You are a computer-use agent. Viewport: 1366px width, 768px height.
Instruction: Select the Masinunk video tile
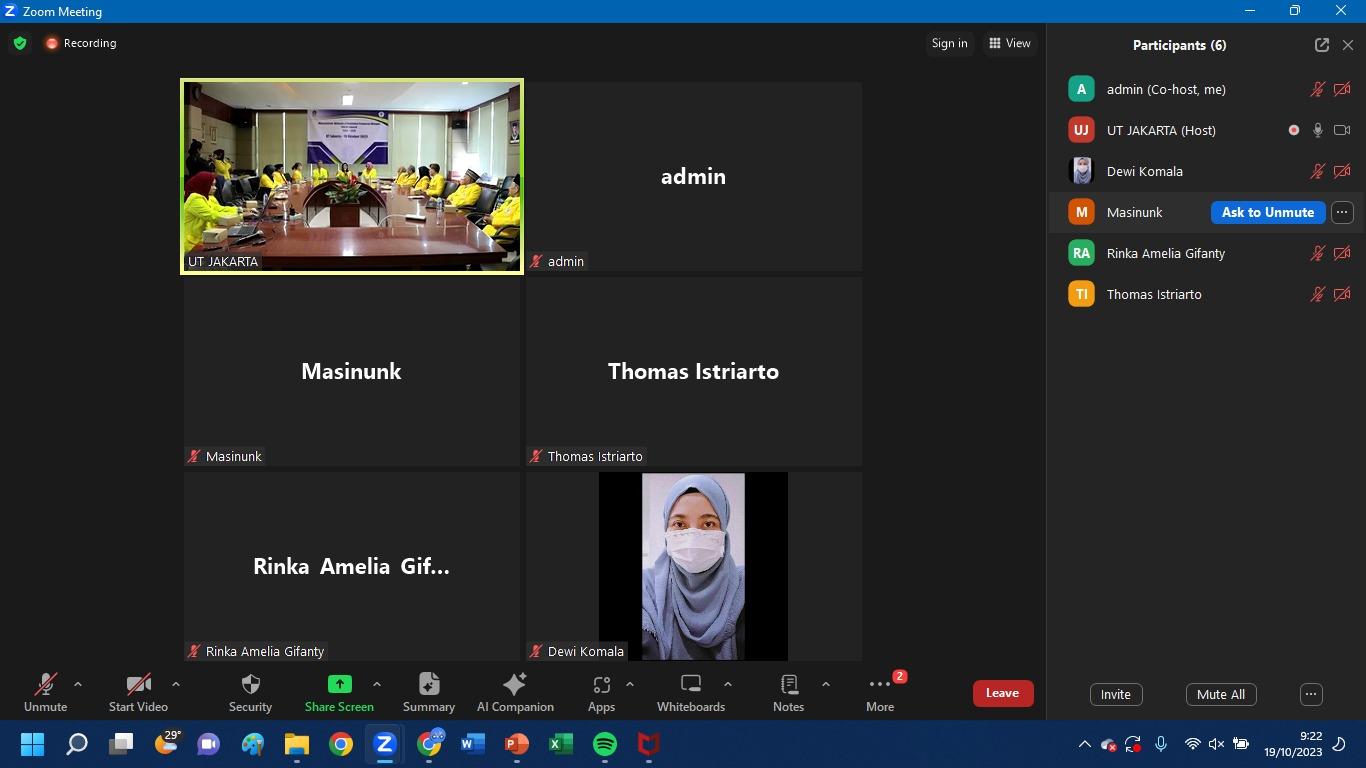(352, 371)
